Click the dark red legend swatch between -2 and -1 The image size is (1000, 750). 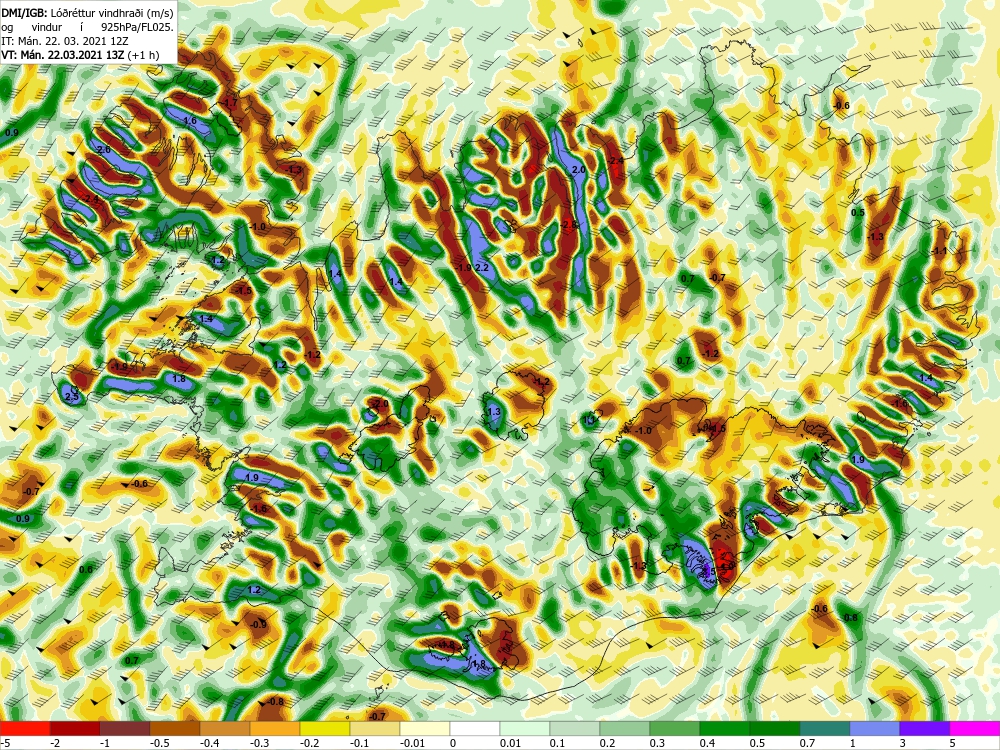pos(75,728)
